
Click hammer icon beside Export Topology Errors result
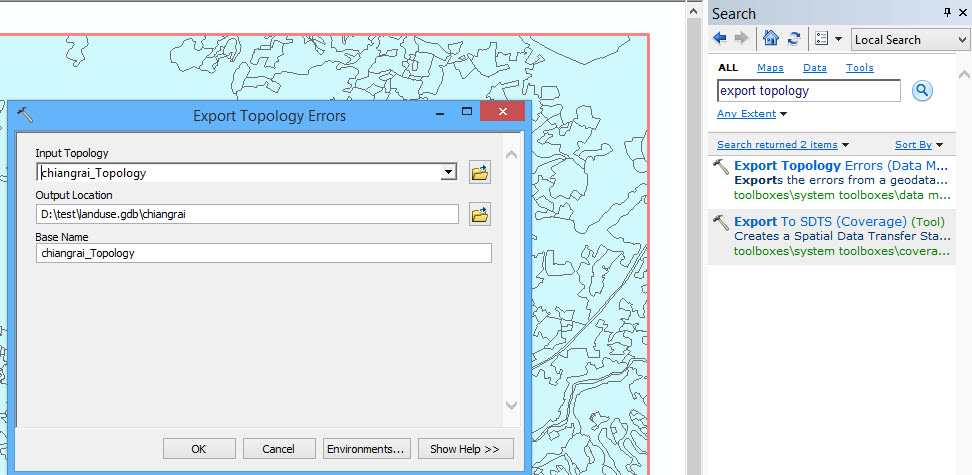point(720,167)
